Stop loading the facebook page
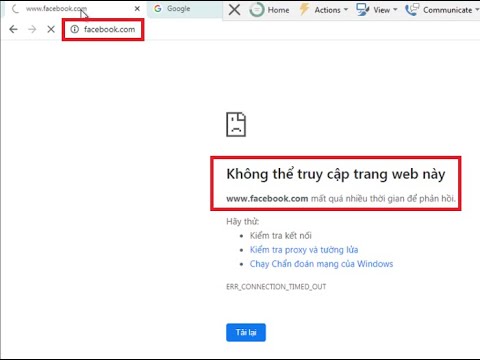The width and height of the screenshot is (480, 360). [51, 29]
